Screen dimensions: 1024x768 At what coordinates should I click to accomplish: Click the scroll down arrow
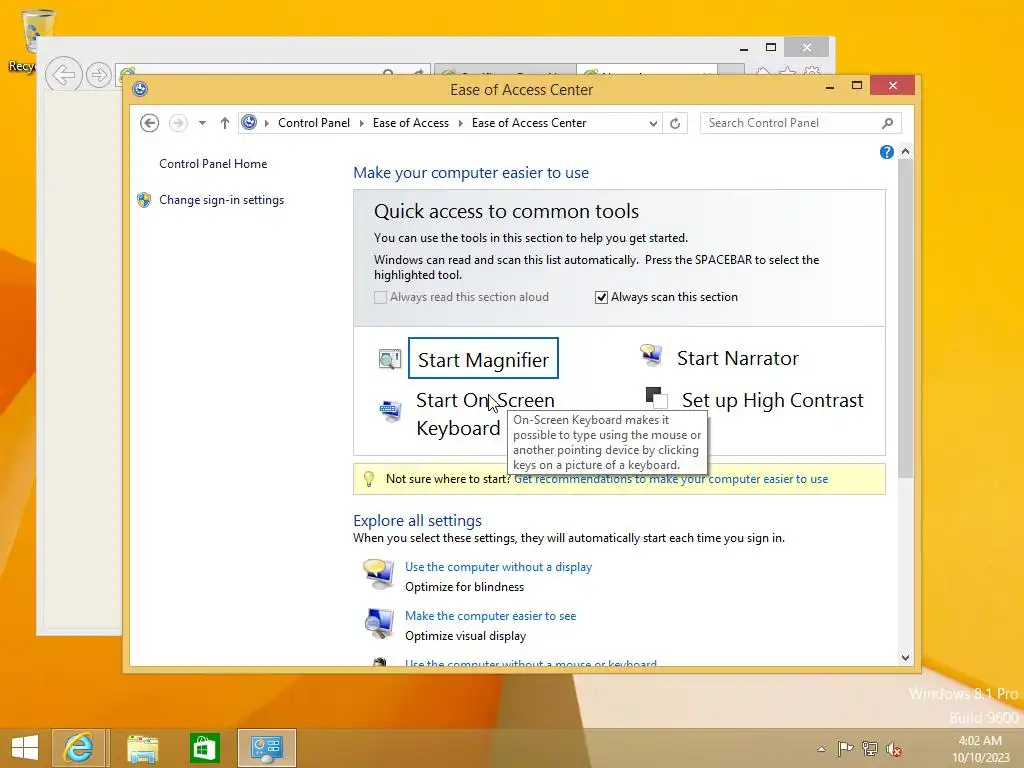pos(905,658)
